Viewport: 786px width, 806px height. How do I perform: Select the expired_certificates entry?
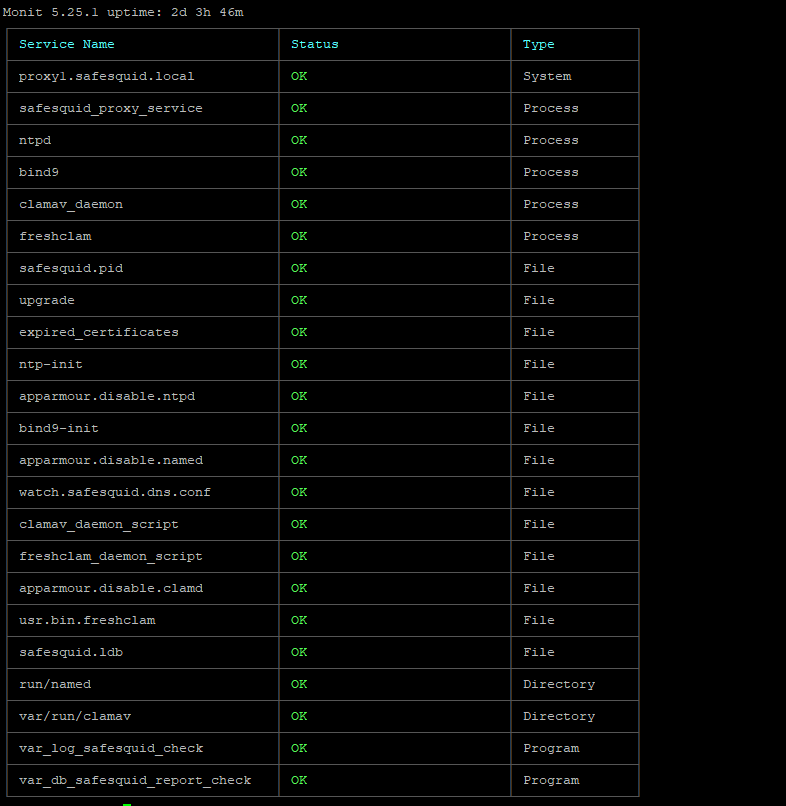click(99, 333)
